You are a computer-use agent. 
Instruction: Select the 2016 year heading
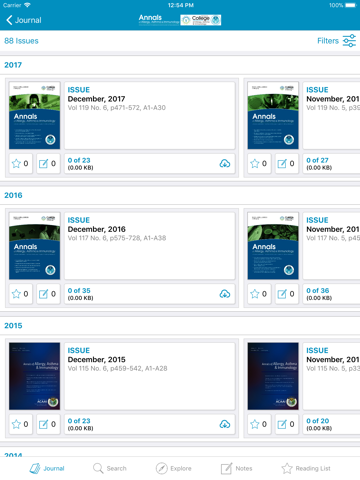point(13,195)
